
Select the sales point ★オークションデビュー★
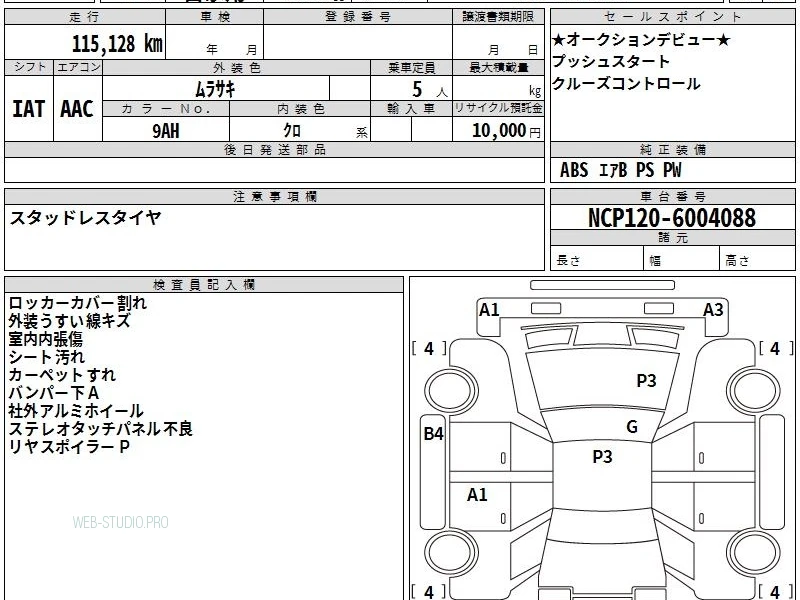(641, 39)
